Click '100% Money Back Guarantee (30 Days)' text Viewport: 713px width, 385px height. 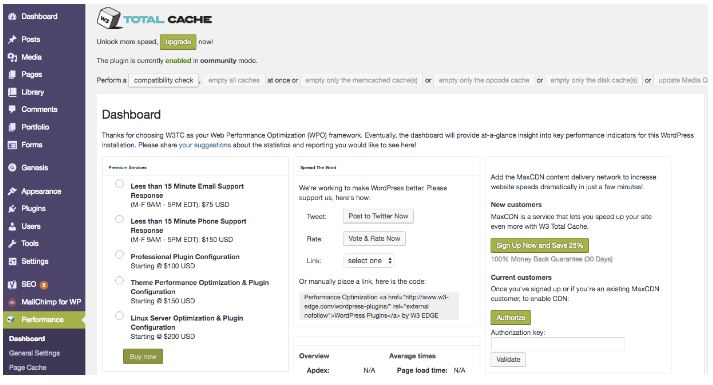[552, 259]
